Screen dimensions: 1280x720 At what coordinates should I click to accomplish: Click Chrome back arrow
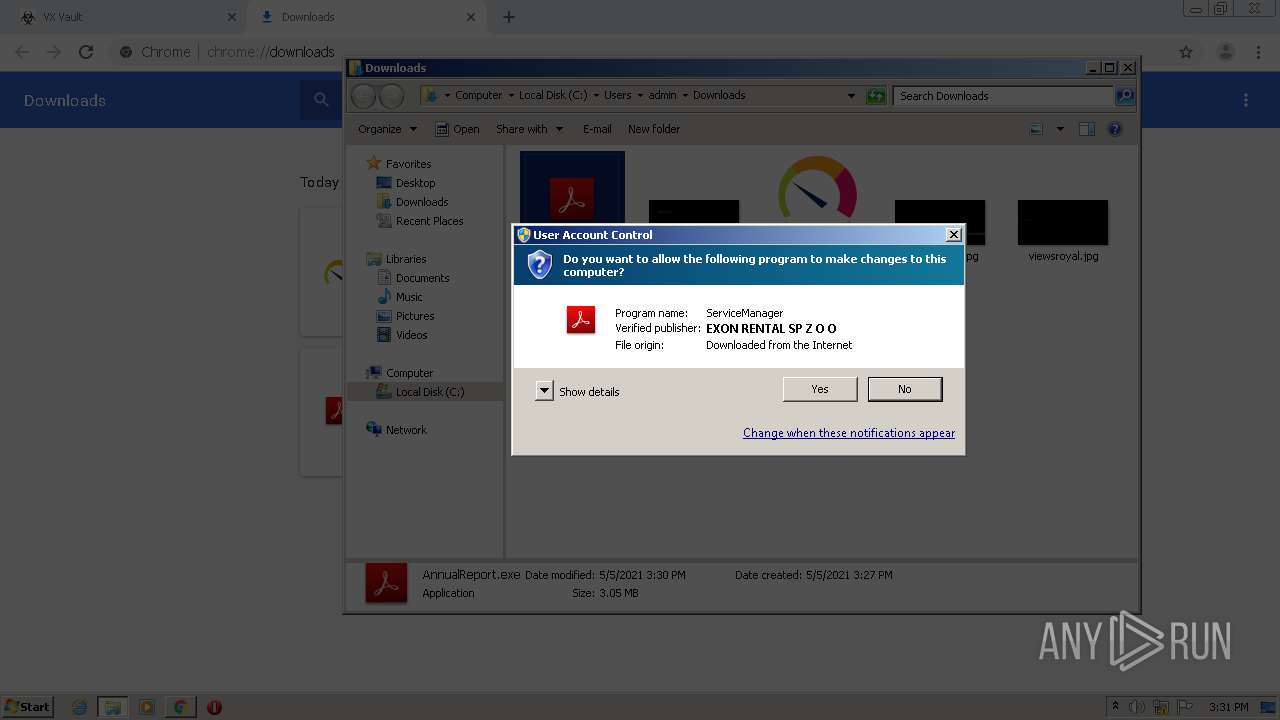22,52
